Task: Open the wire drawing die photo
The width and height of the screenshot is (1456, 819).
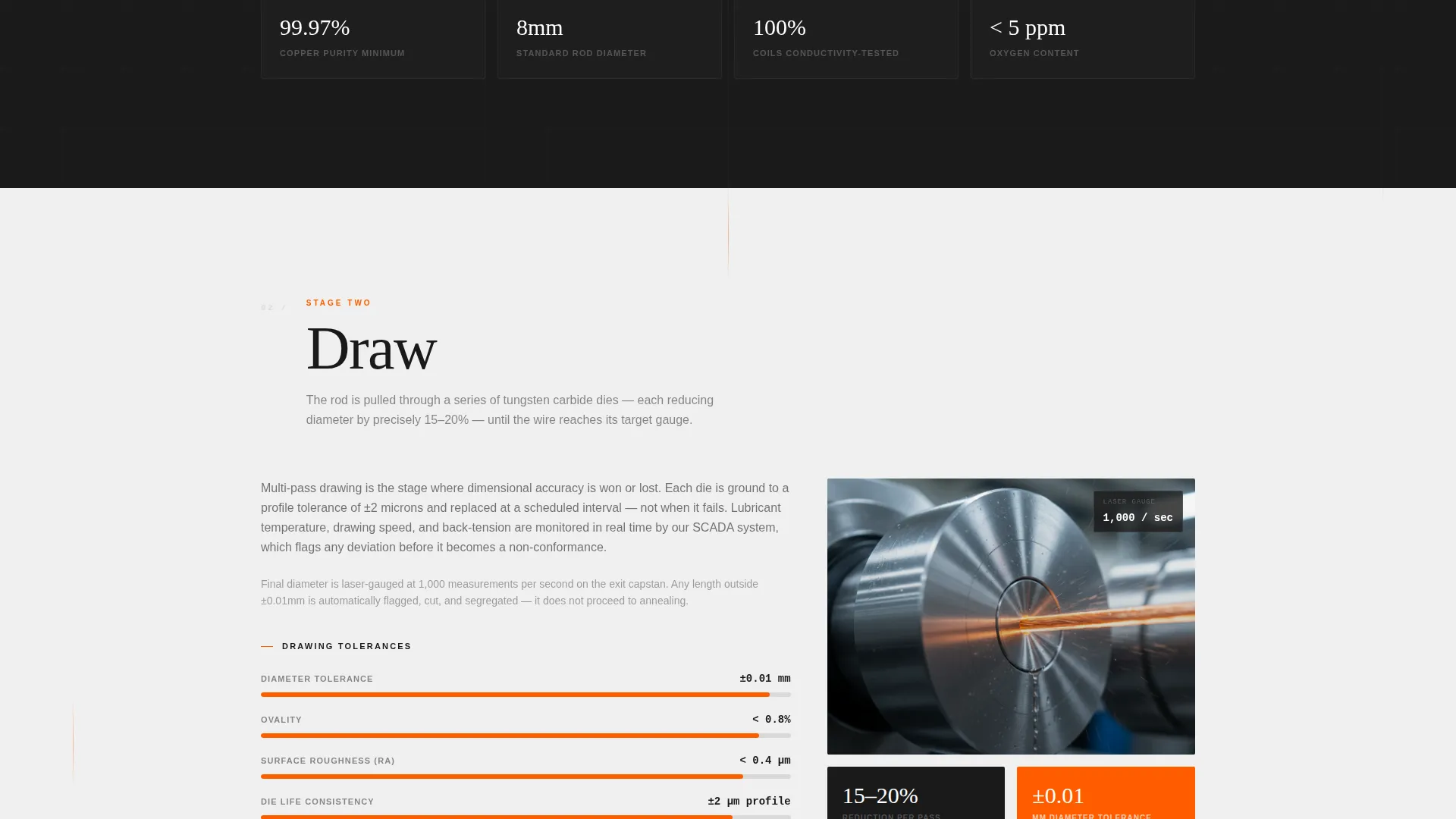Action: [x=1011, y=617]
